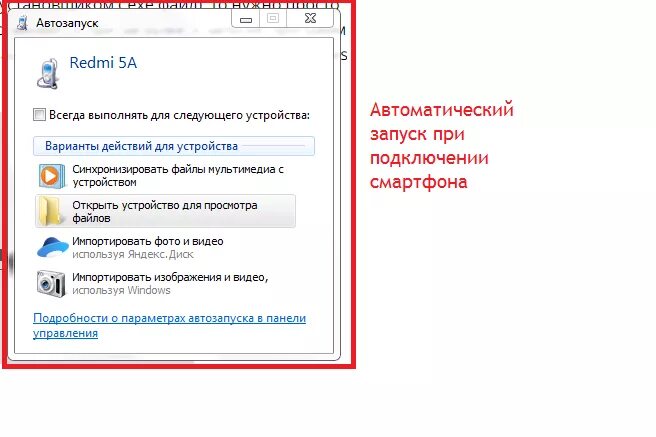This screenshot has width=656, height=437.
Task: Tick 'Всегда выполнять для следующего устройства' checkbox
Action: pyautogui.click(x=39, y=115)
